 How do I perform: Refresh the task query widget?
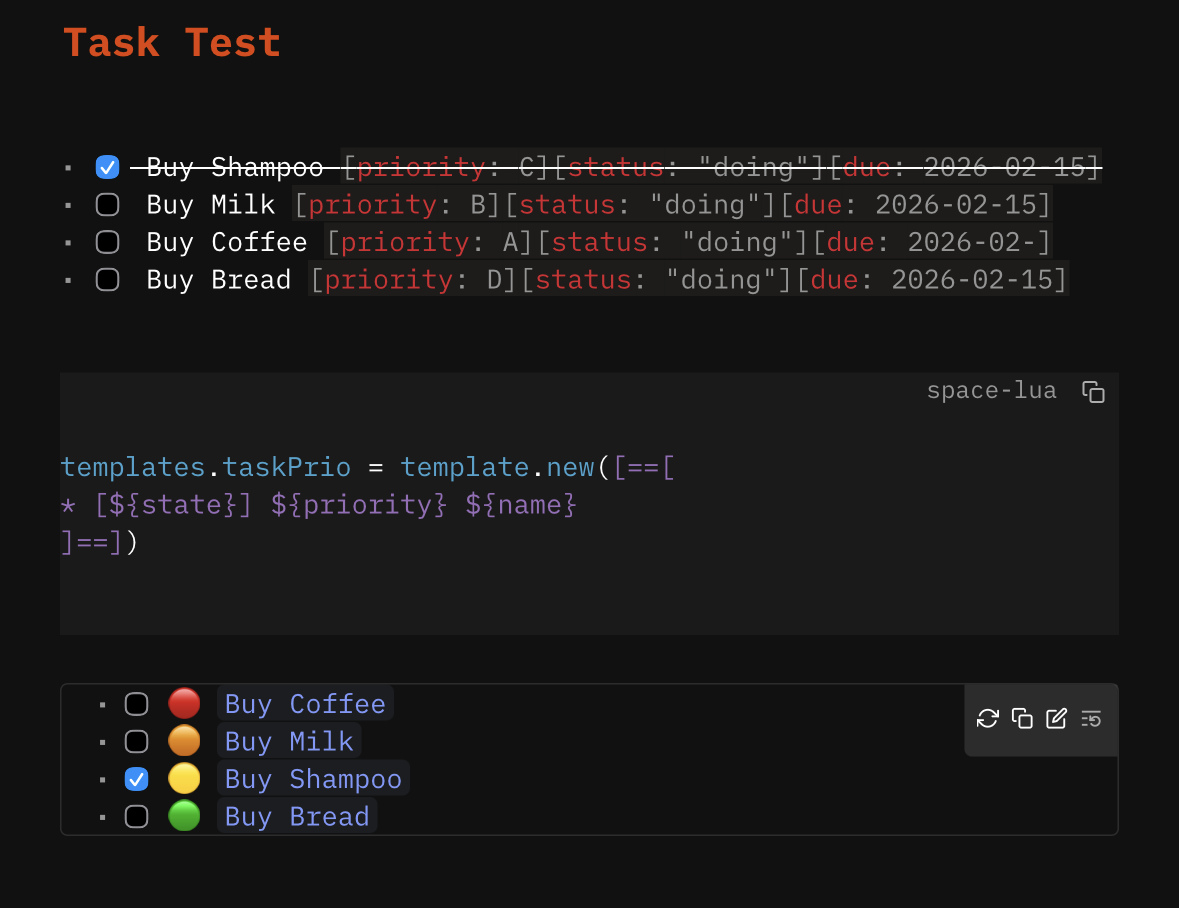[988, 718]
